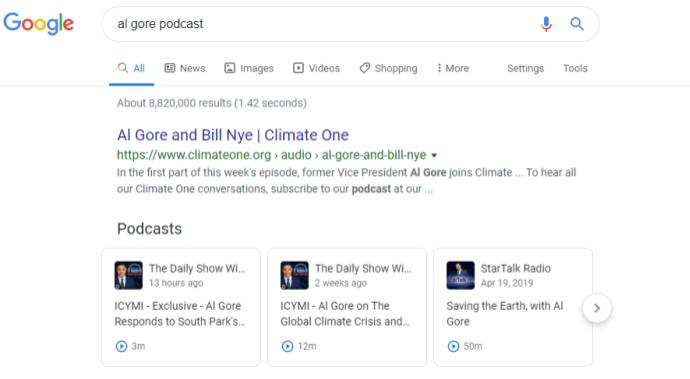690x379 pixels.
Task: Show next podcasts with right chevron
Action: coord(597,308)
